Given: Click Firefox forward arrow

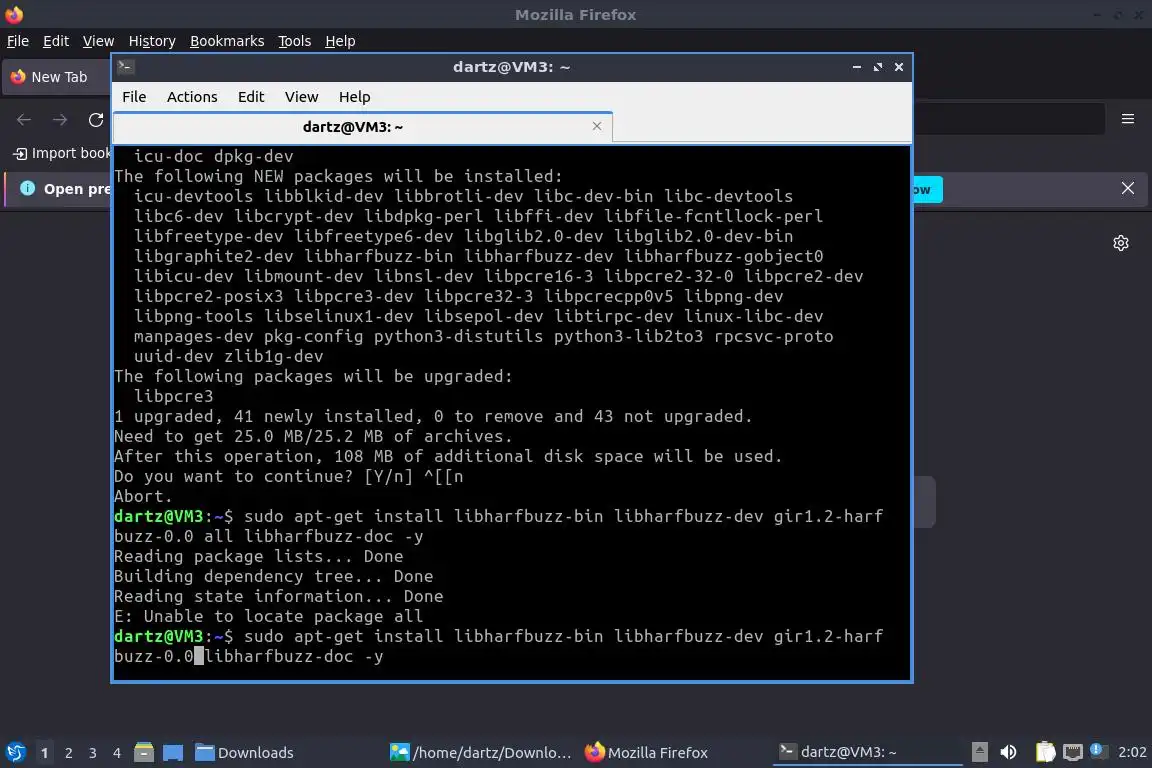Looking at the screenshot, I should [x=60, y=120].
